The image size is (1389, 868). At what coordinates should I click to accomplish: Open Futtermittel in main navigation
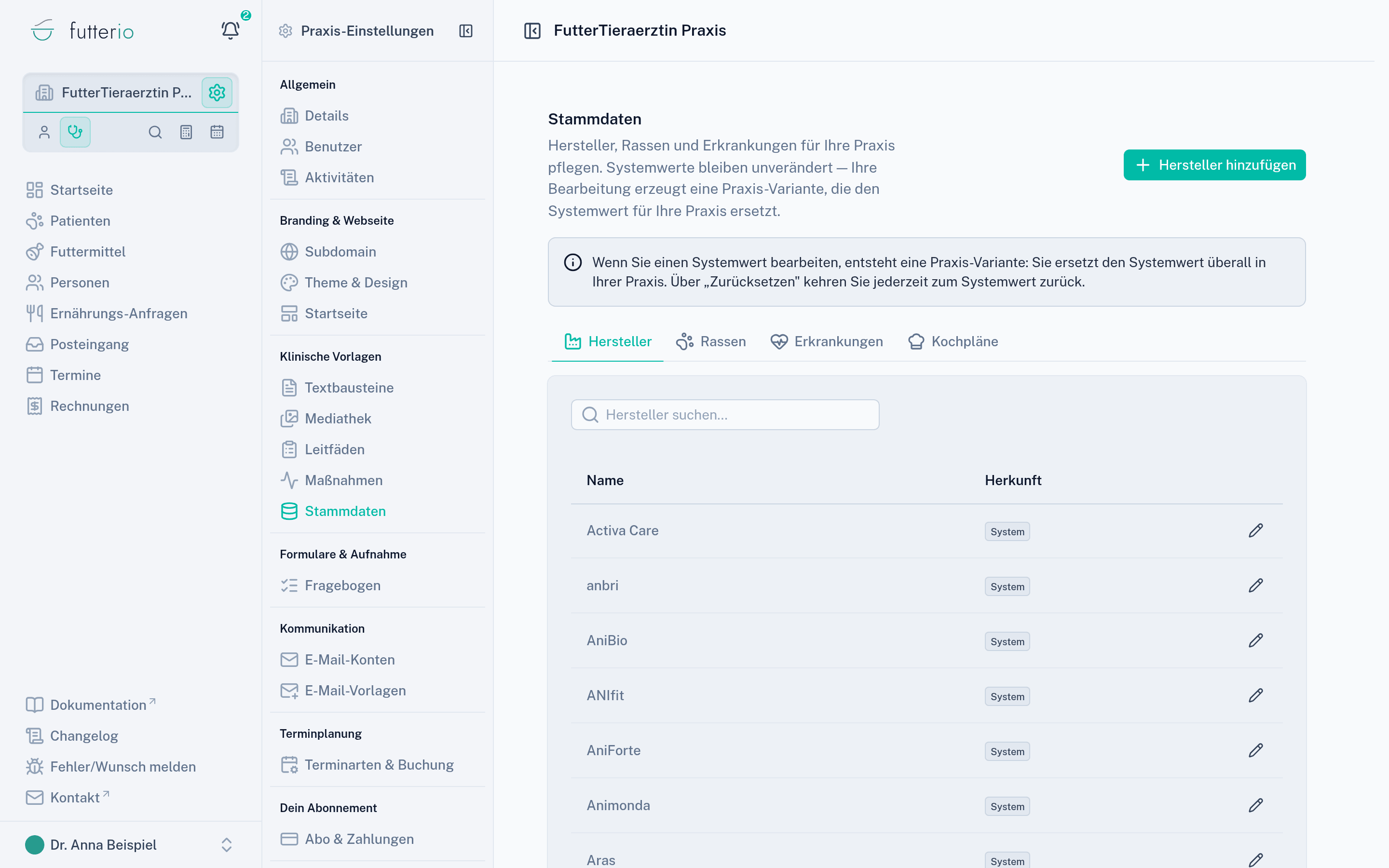click(76, 251)
